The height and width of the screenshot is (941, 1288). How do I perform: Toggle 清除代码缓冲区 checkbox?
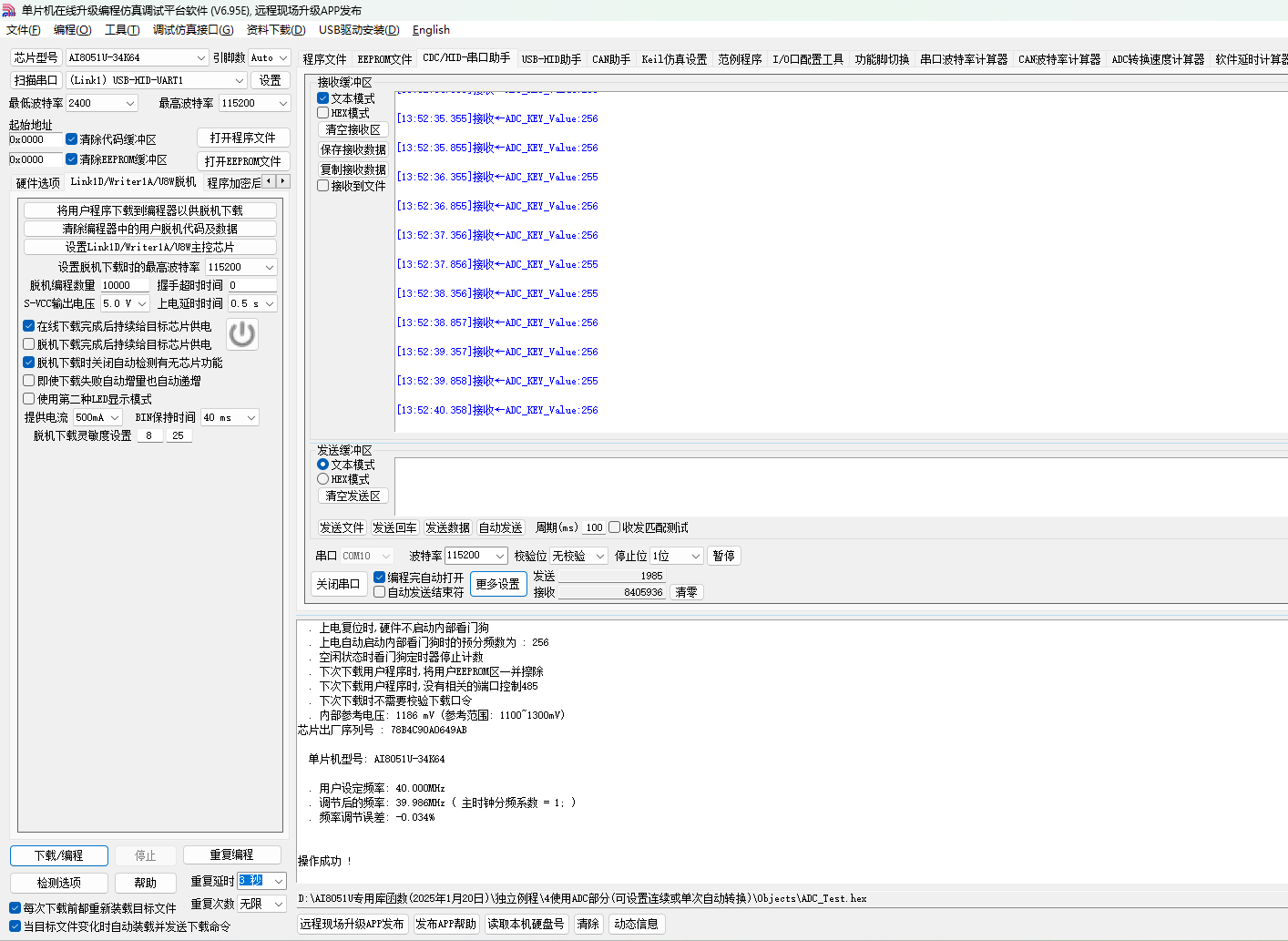pos(71,139)
